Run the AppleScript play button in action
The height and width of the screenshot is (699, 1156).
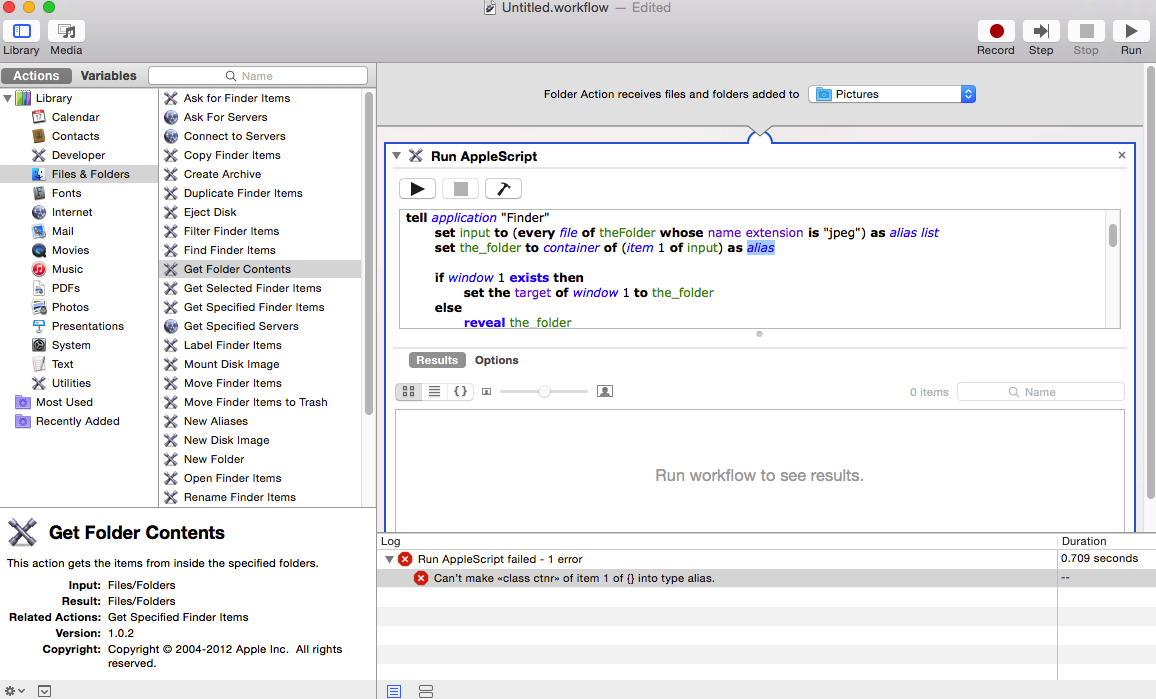(x=417, y=189)
